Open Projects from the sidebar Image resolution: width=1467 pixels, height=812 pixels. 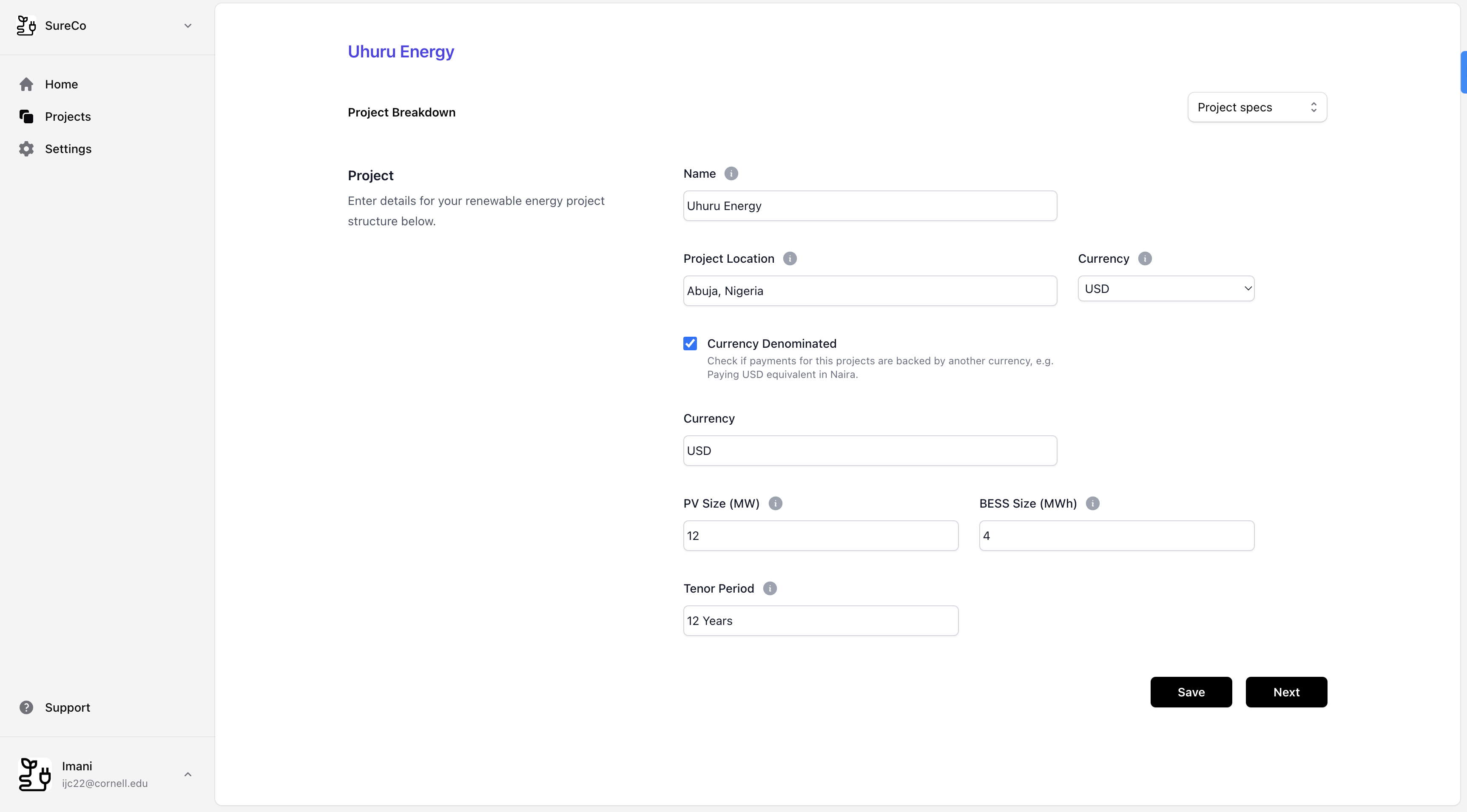[67, 117]
